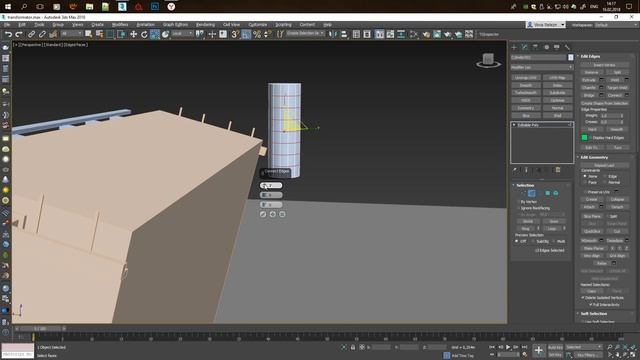Open the Modify tab in command panel

[525, 47]
